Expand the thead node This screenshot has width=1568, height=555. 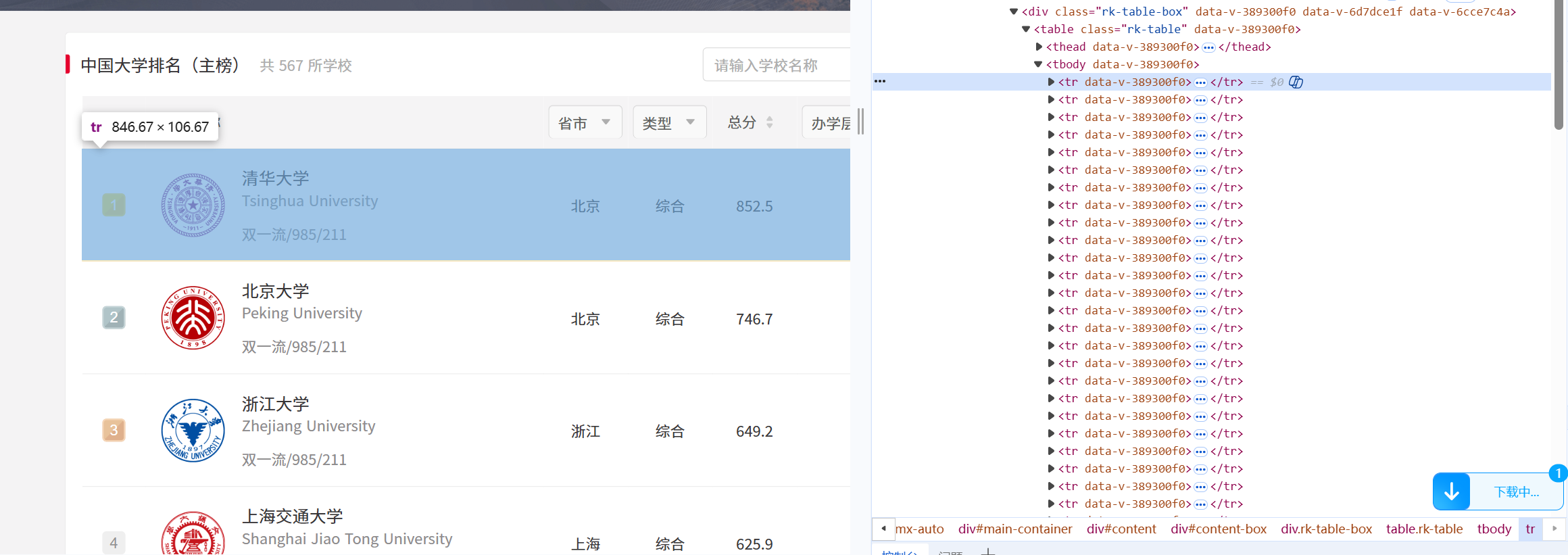tap(1039, 47)
